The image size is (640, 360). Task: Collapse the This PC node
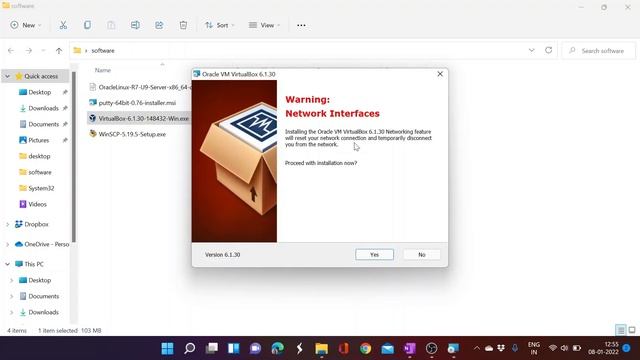tap(7, 264)
